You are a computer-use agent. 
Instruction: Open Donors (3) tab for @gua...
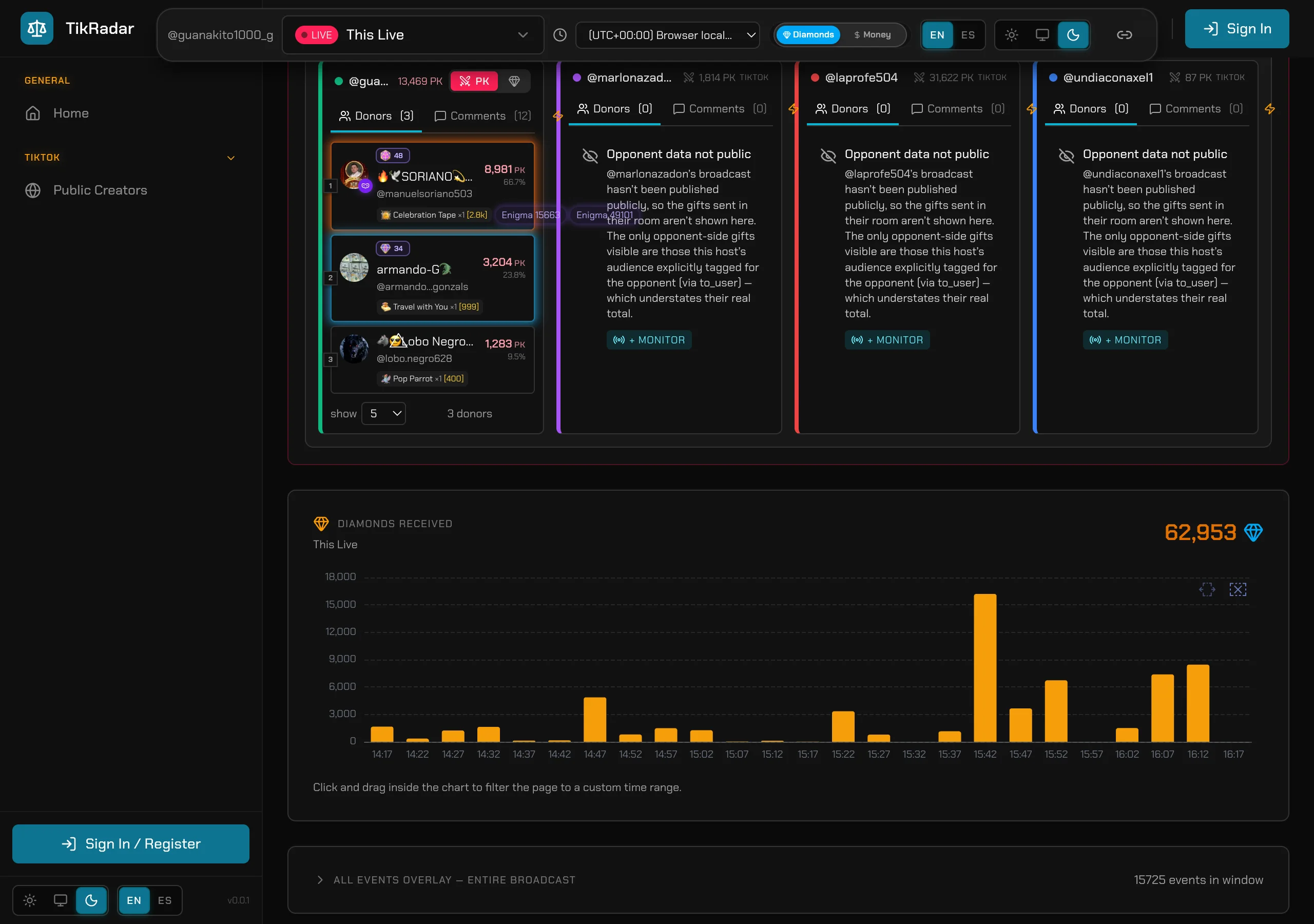tap(376, 116)
